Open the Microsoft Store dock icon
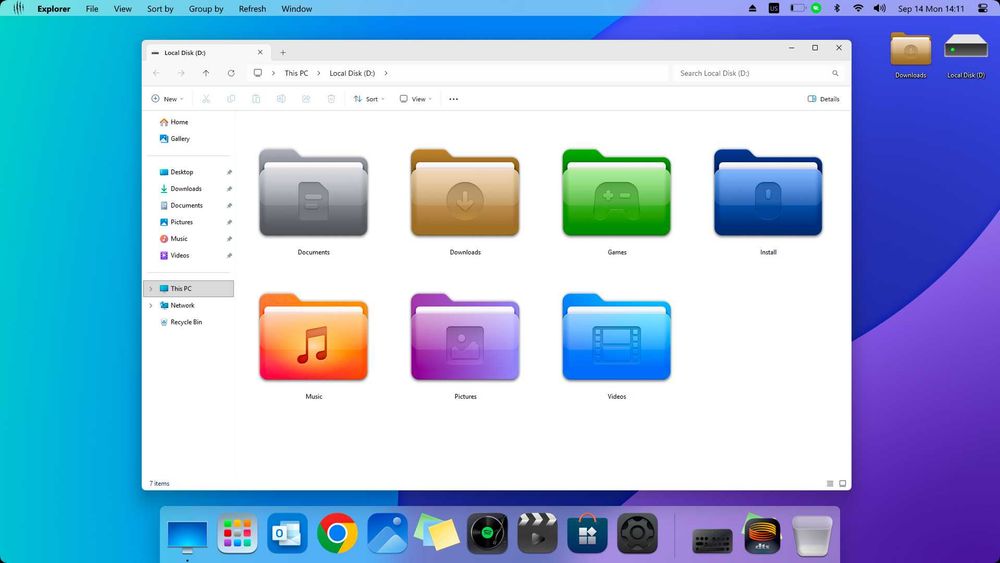 pos(587,533)
